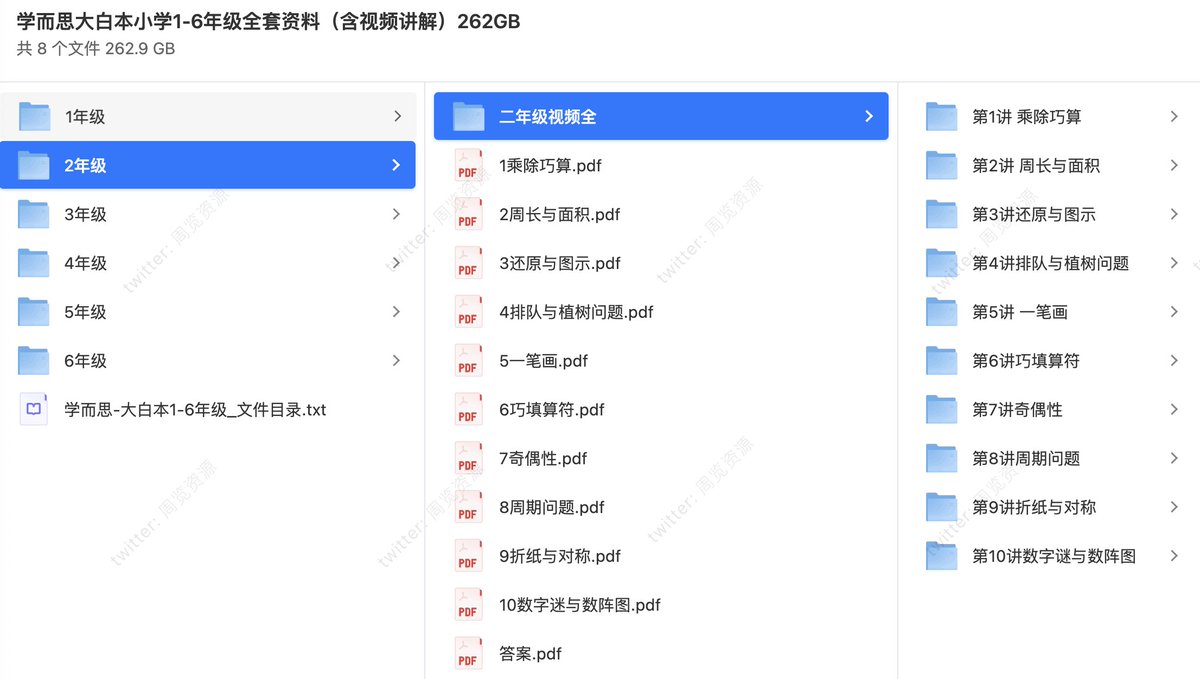This screenshot has height=679, width=1200.
Task: Click PDF icon of 8周期问题.pdf
Action: pyautogui.click(x=468, y=508)
